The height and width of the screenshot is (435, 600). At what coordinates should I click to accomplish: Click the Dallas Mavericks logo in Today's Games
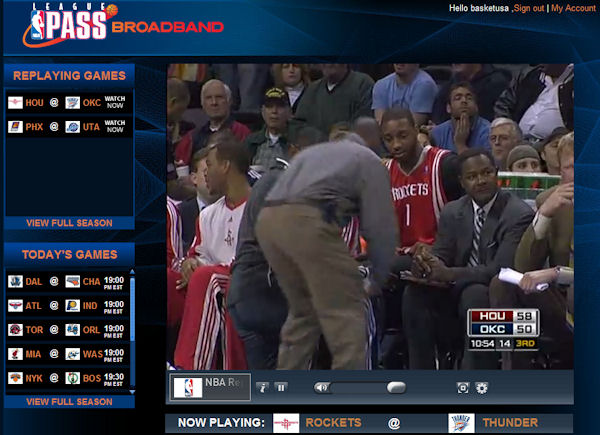click(15, 281)
